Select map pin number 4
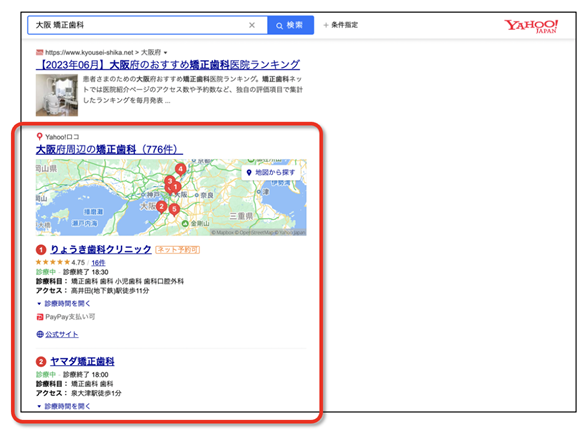The image size is (586, 436). coord(181,169)
